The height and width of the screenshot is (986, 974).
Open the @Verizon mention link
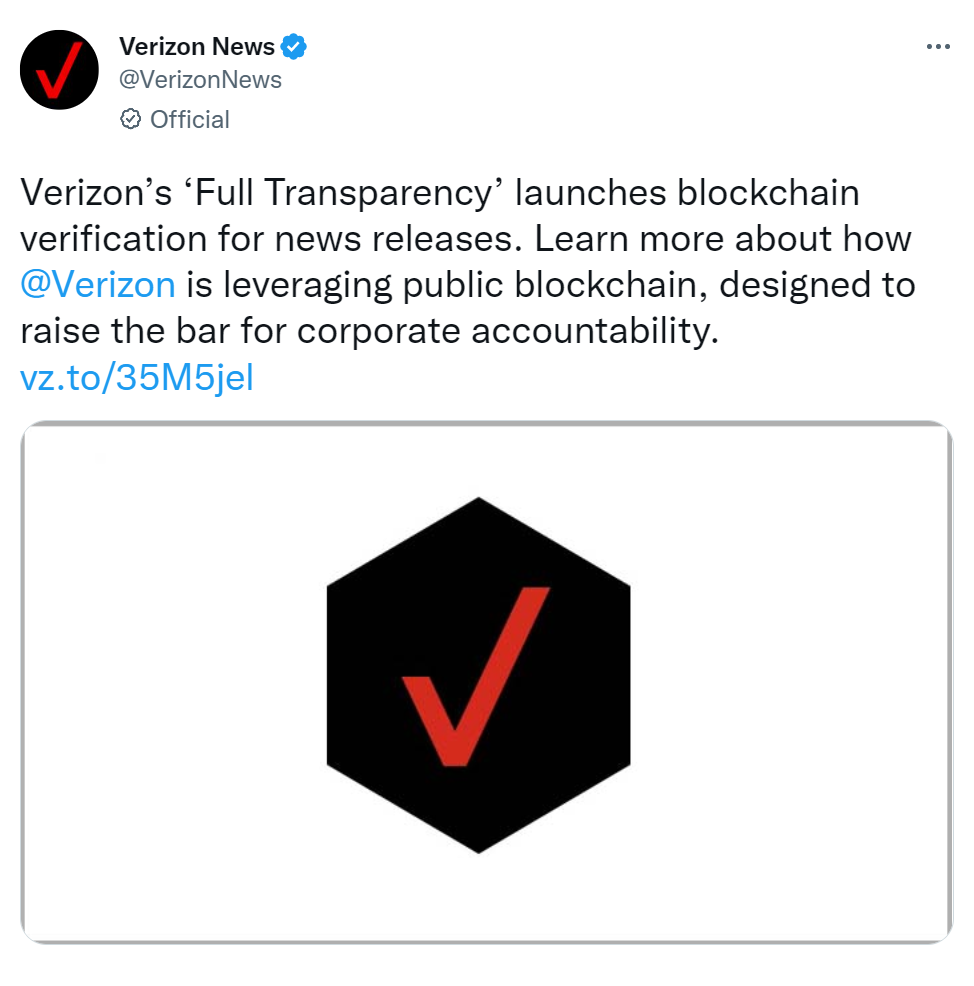click(x=97, y=285)
